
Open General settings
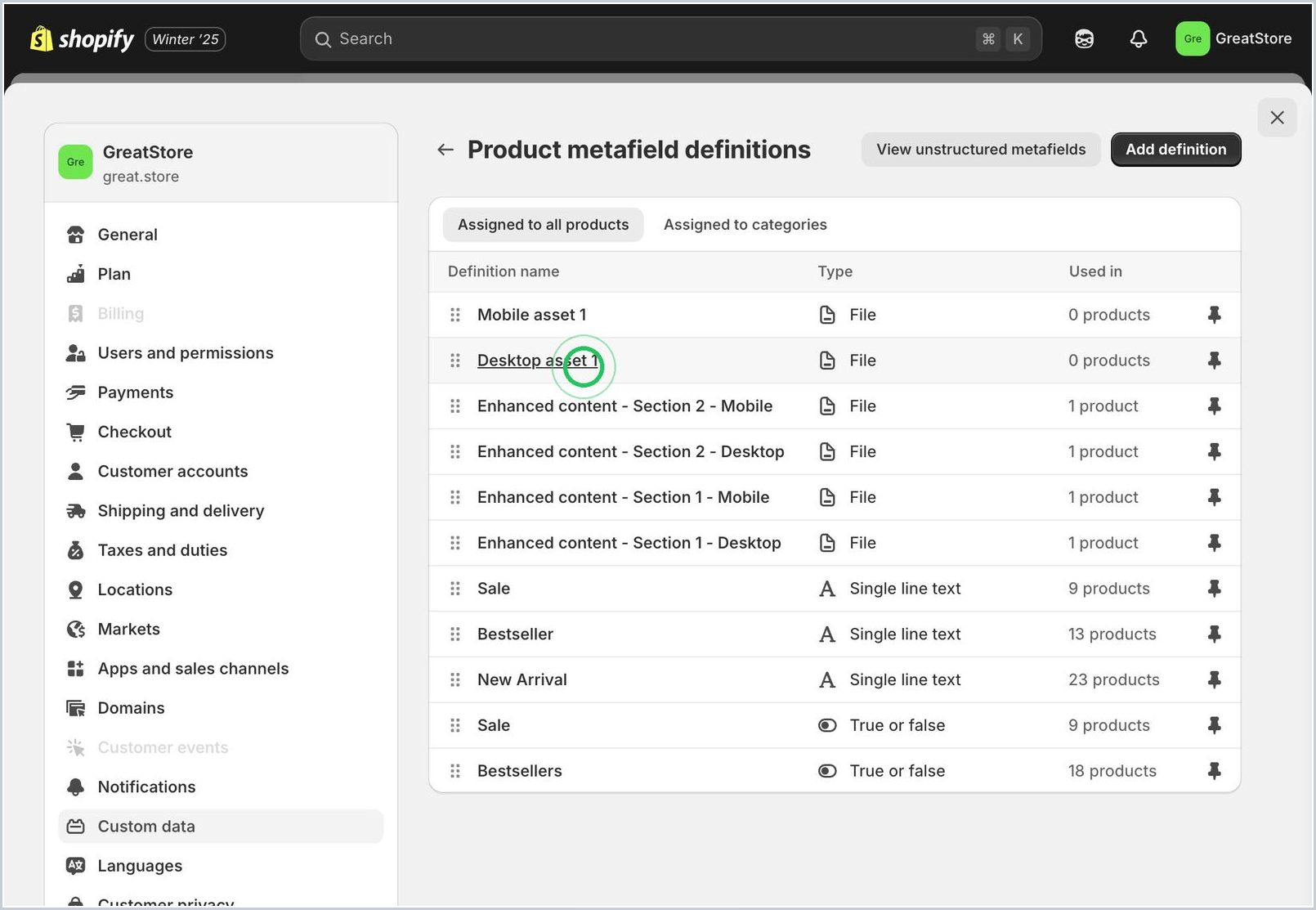click(x=221, y=235)
